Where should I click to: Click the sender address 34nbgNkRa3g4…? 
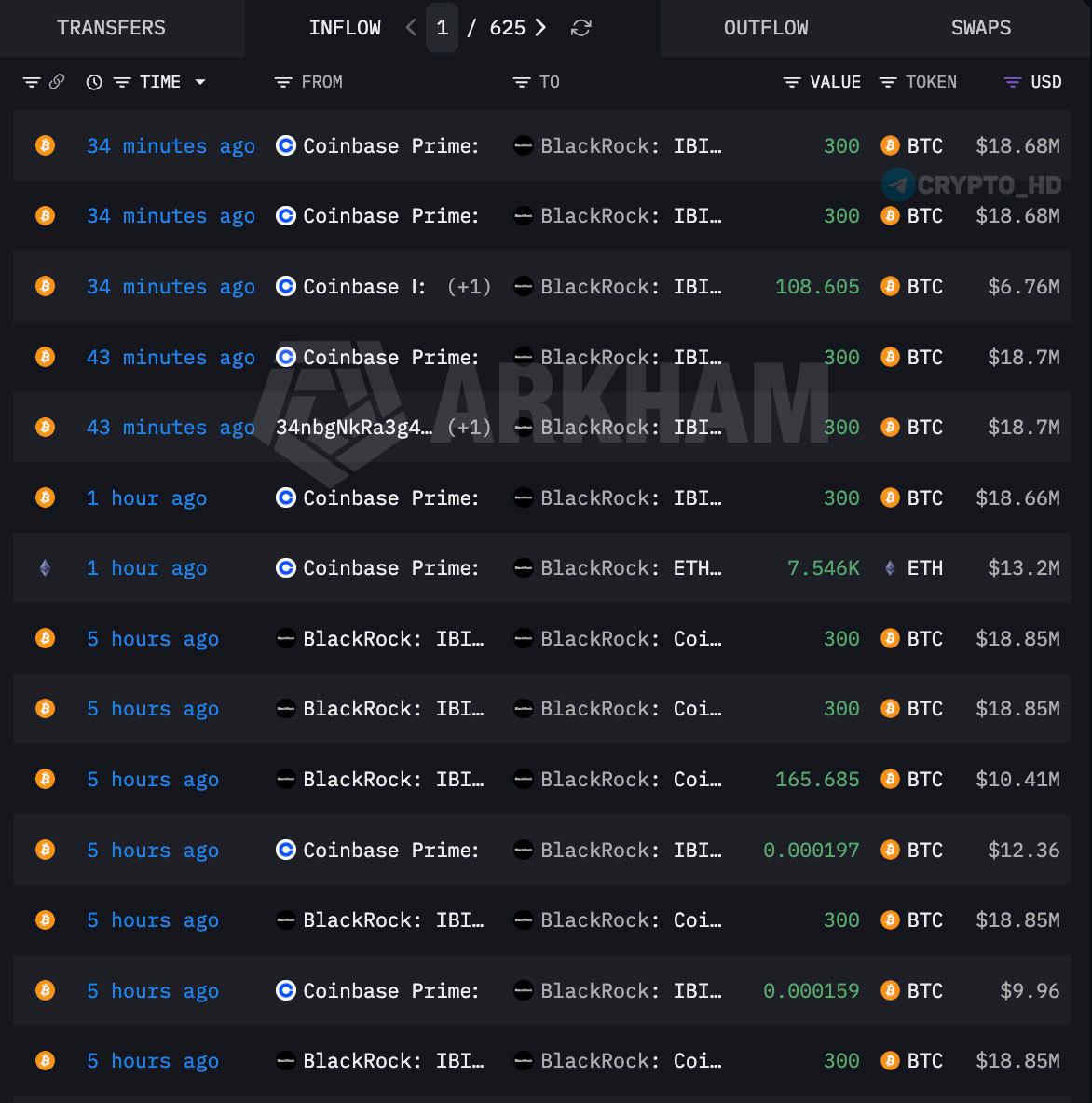354,427
